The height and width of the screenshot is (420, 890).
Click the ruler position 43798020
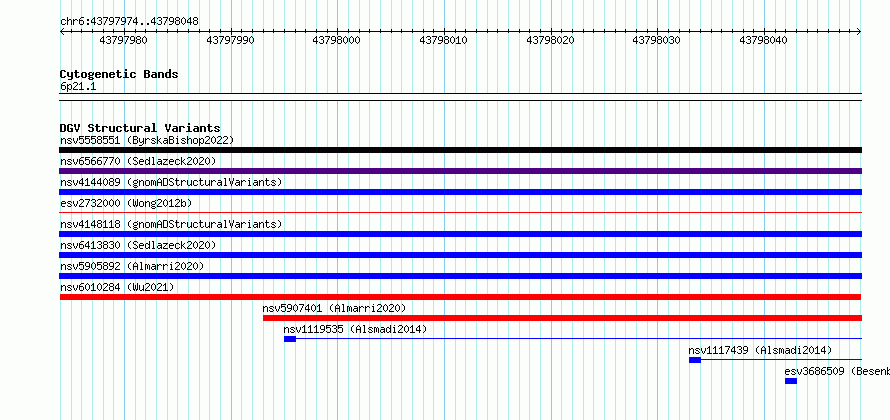pyautogui.click(x=551, y=40)
